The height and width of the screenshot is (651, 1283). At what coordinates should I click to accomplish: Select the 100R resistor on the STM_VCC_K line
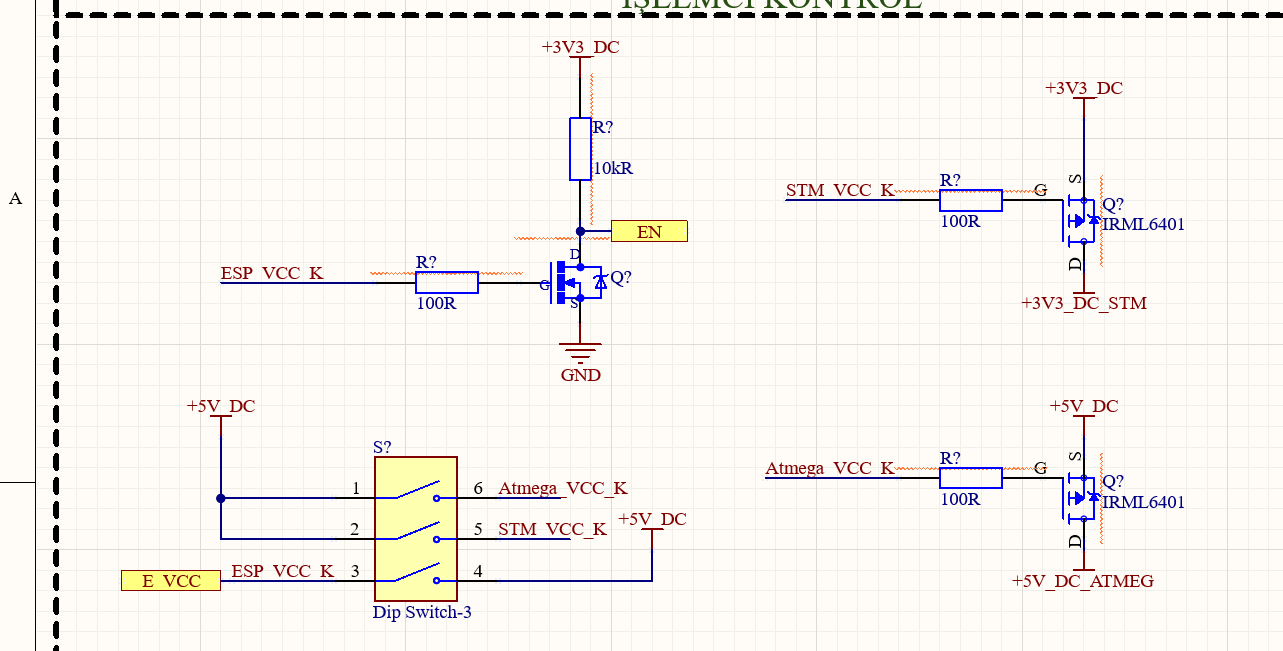(x=970, y=200)
